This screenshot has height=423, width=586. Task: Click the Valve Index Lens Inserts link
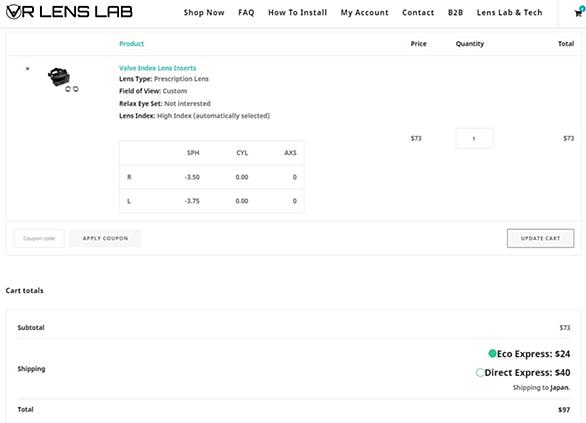(157, 68)
